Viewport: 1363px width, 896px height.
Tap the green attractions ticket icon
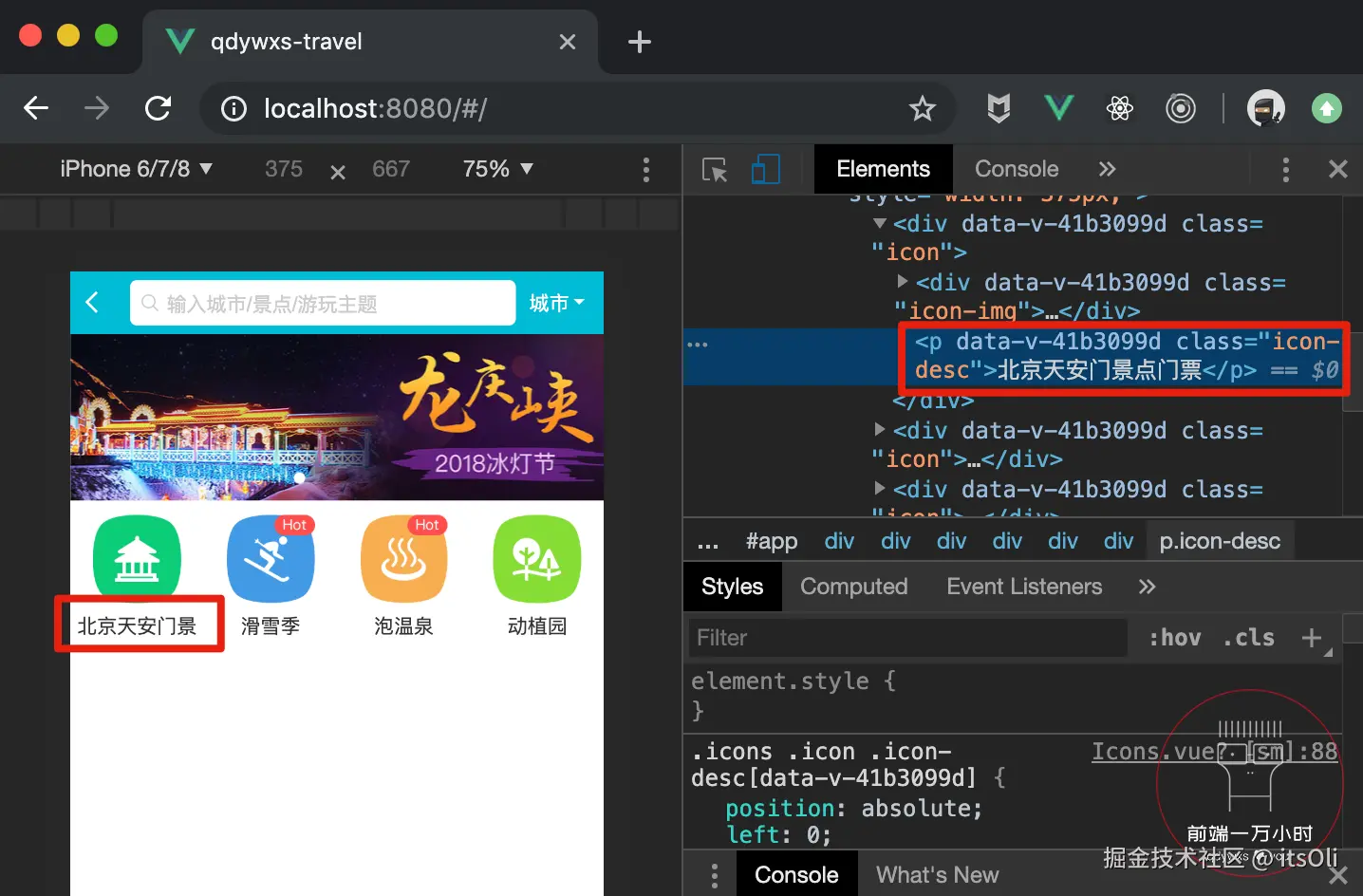pos(137,559)
